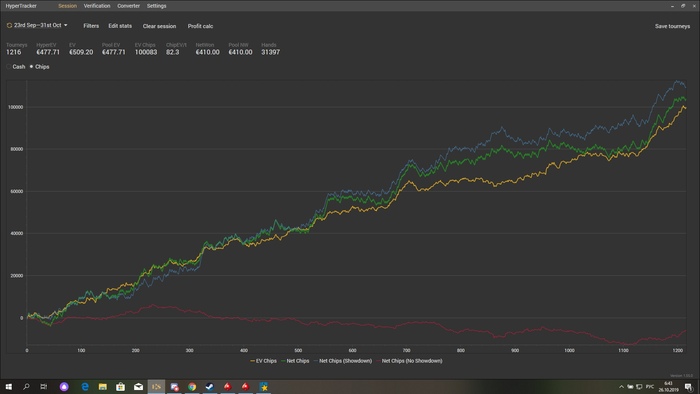Select the Cash radio option
Image resolution: width=700 pixels, height=394 pixels.
pos(16,66)
